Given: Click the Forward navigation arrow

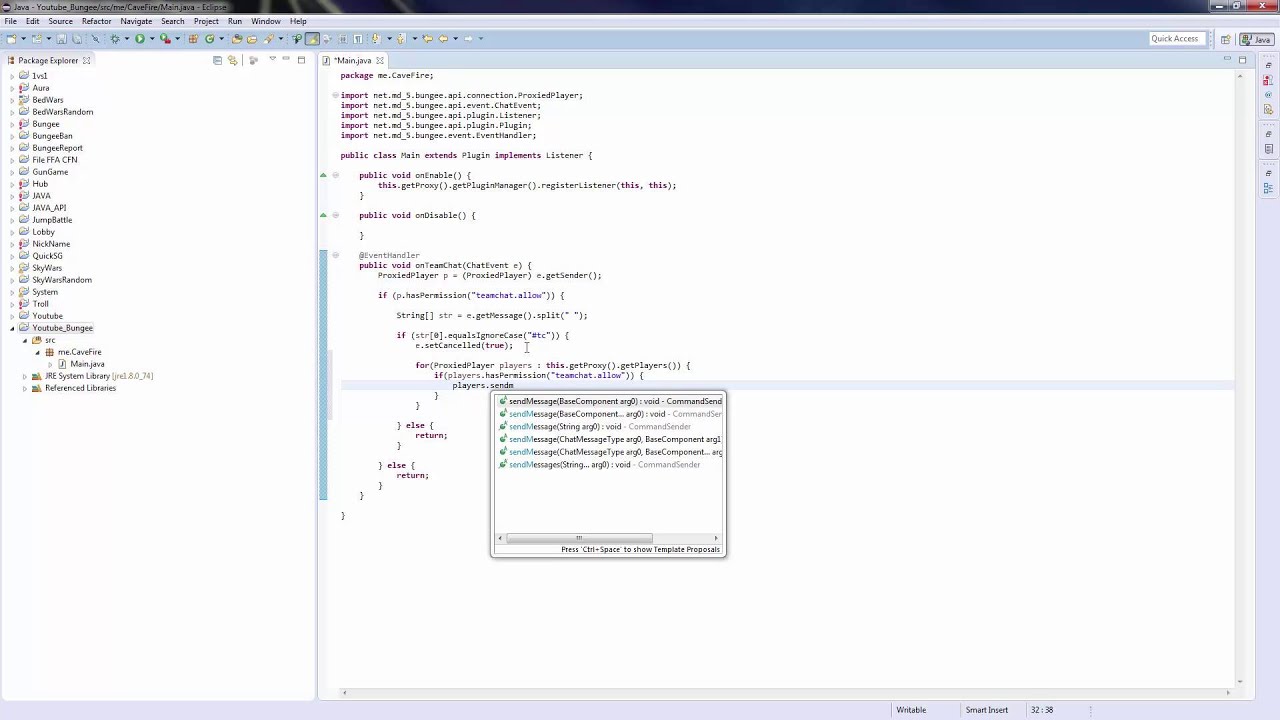Looking at the screenshot, I should pos(468,39).
